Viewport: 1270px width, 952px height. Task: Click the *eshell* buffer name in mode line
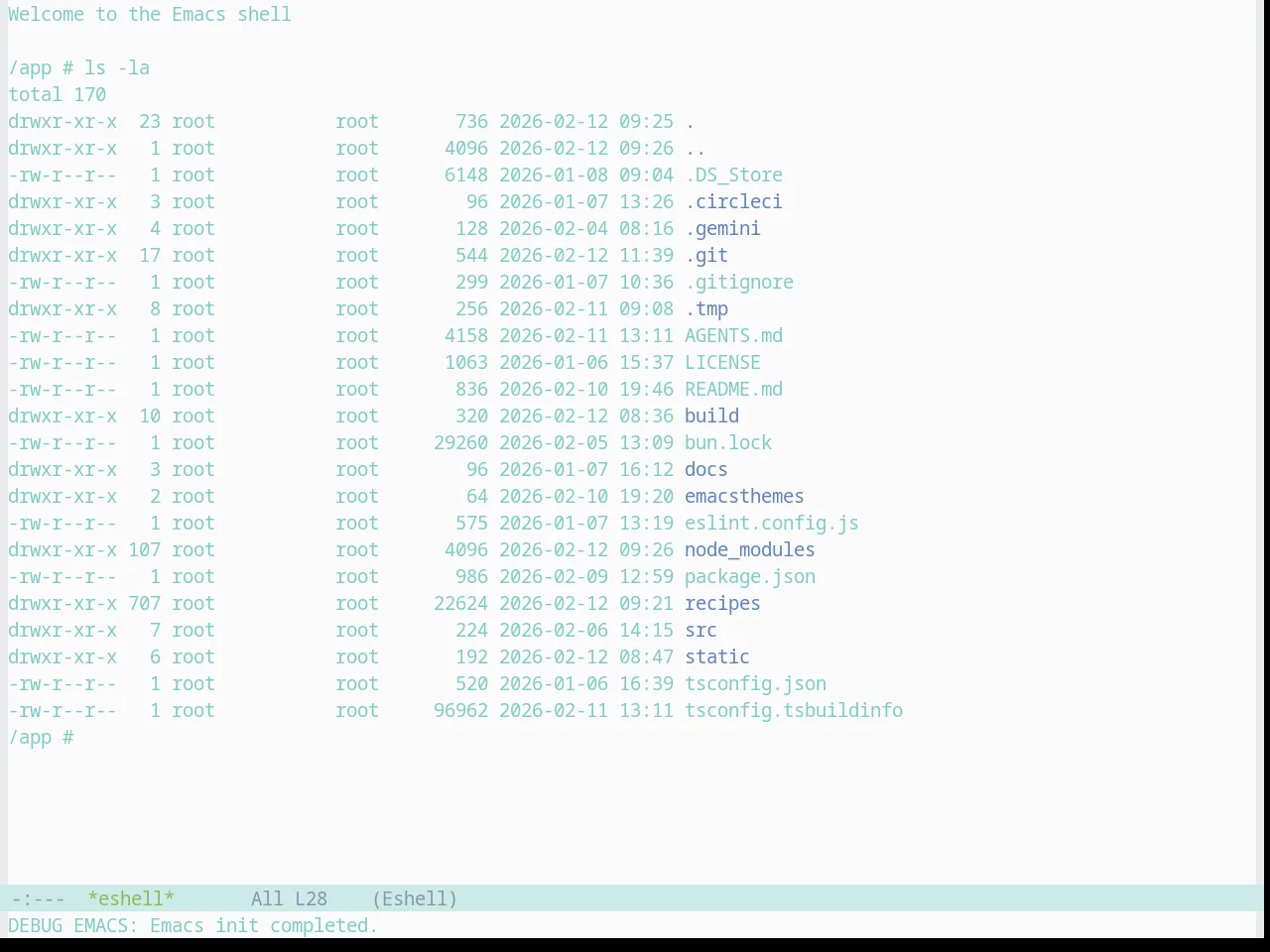[131, 898]
